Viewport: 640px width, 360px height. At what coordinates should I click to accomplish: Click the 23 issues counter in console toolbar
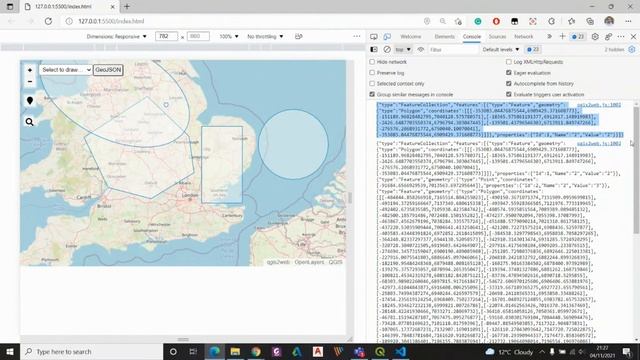pos(533,49)
